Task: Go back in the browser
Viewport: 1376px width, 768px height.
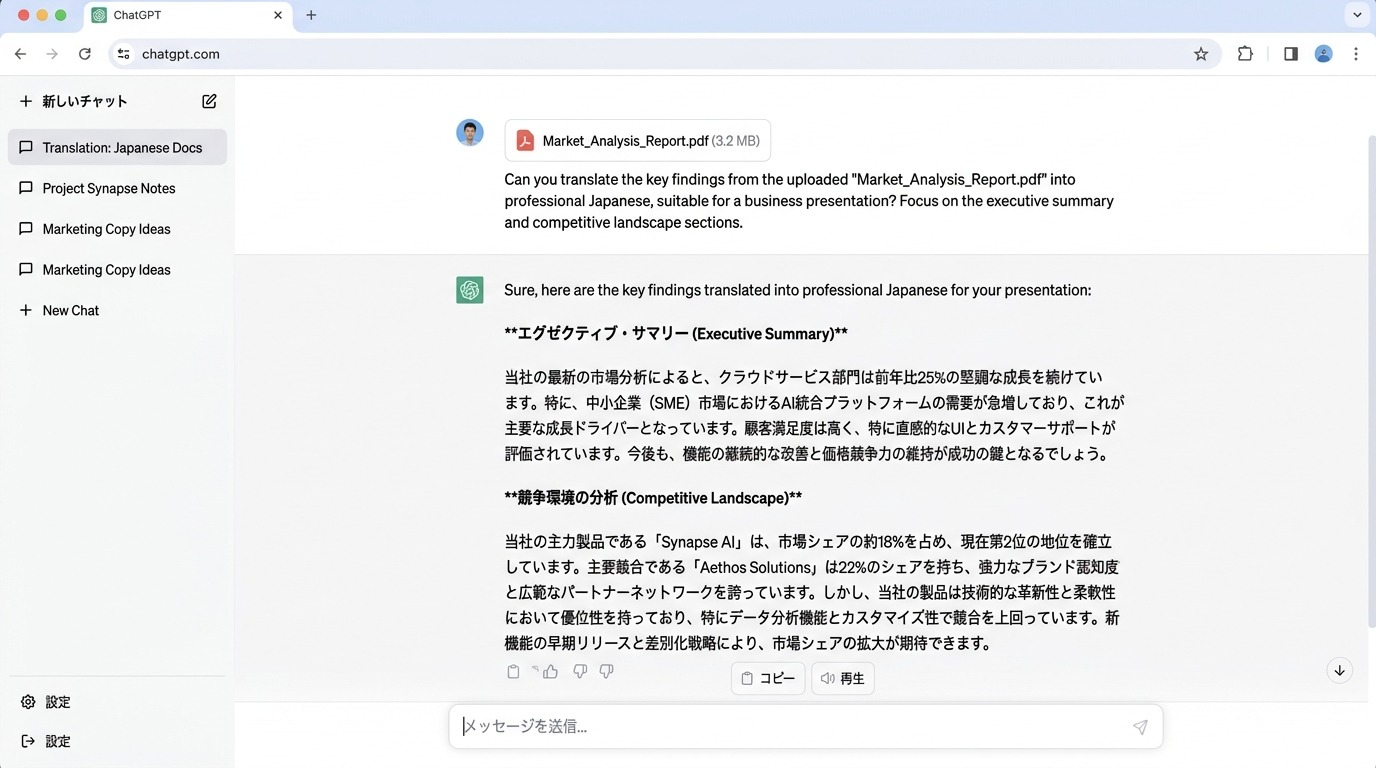Action: (21, 54)
